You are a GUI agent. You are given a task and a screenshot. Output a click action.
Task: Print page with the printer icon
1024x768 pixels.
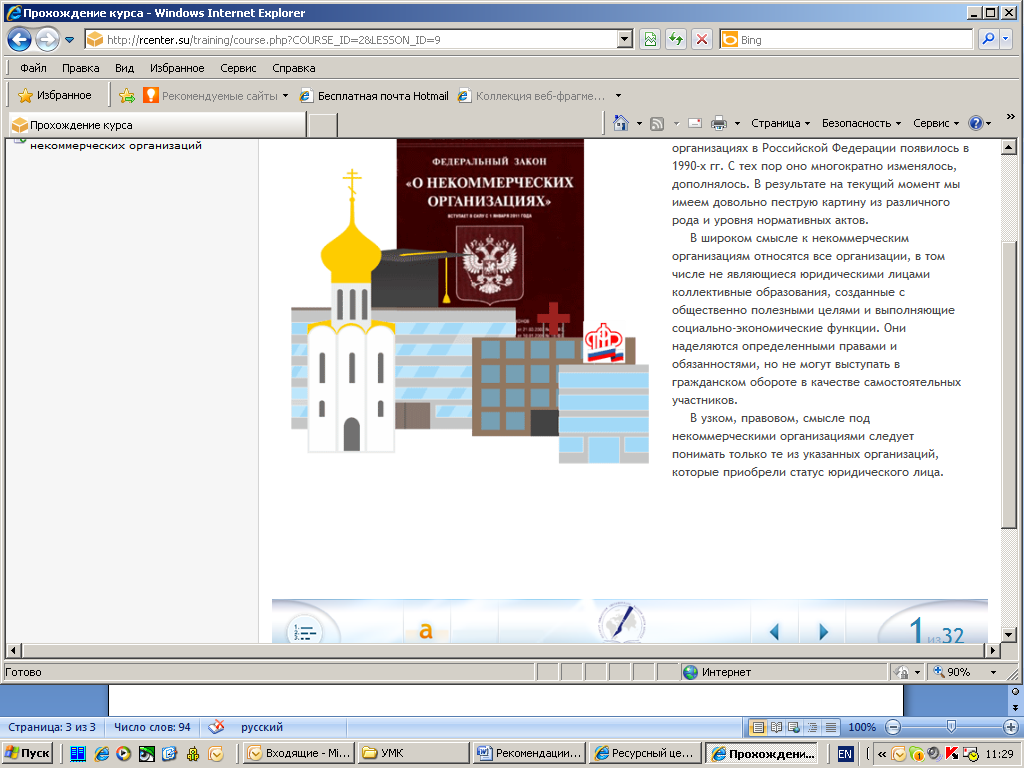719,123
